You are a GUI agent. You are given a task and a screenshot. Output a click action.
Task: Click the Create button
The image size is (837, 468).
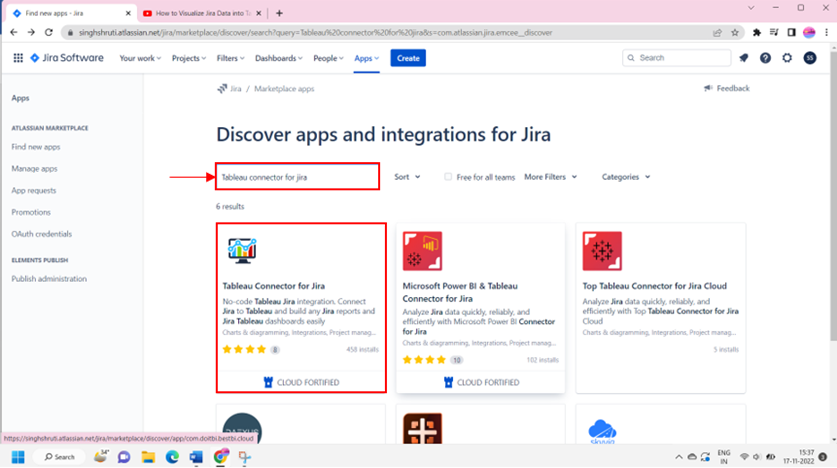click(x=408, y=58)
